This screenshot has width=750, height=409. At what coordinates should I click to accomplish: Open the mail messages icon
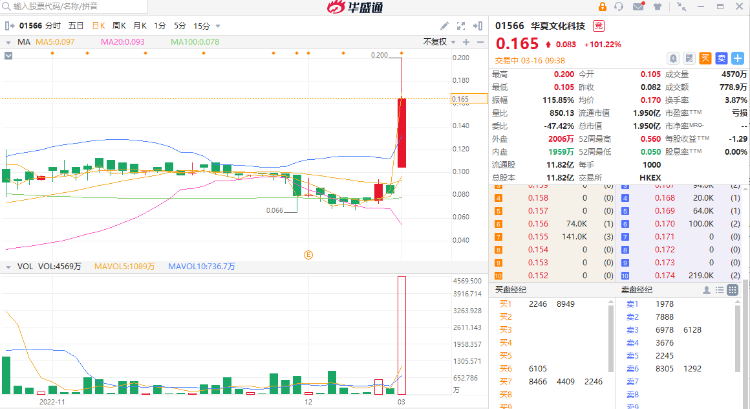pyautogui.click(x=639, y=6)
